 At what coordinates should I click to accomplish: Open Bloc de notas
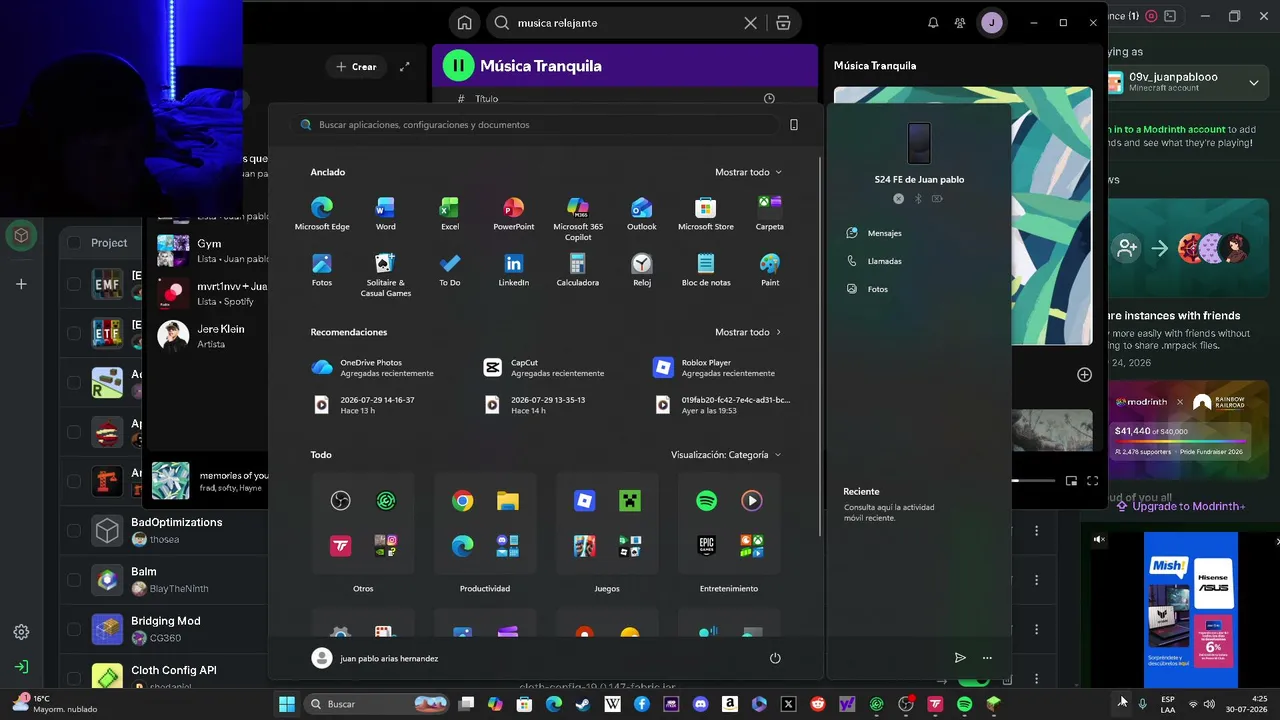click(x=706, y=270)
